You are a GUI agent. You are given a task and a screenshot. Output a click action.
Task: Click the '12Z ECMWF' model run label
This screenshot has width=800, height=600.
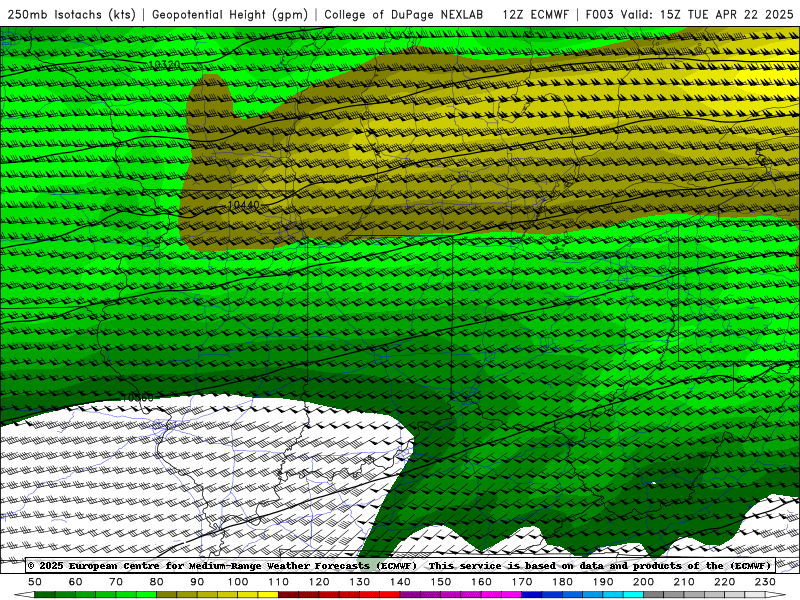point(535,14)
